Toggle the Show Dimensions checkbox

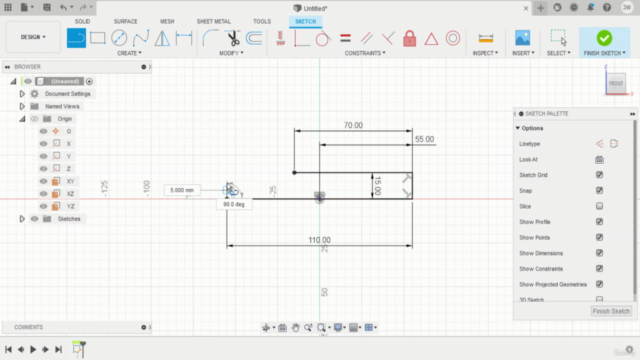click(599, 253)
